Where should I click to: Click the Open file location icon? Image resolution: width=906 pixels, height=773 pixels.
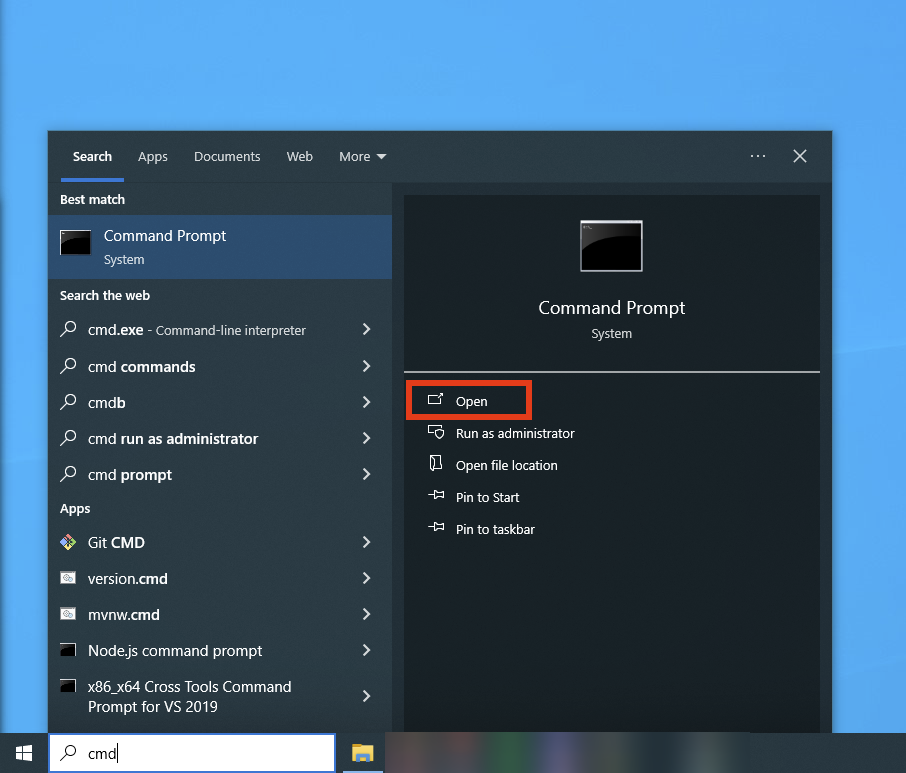[x=435, y=465]
